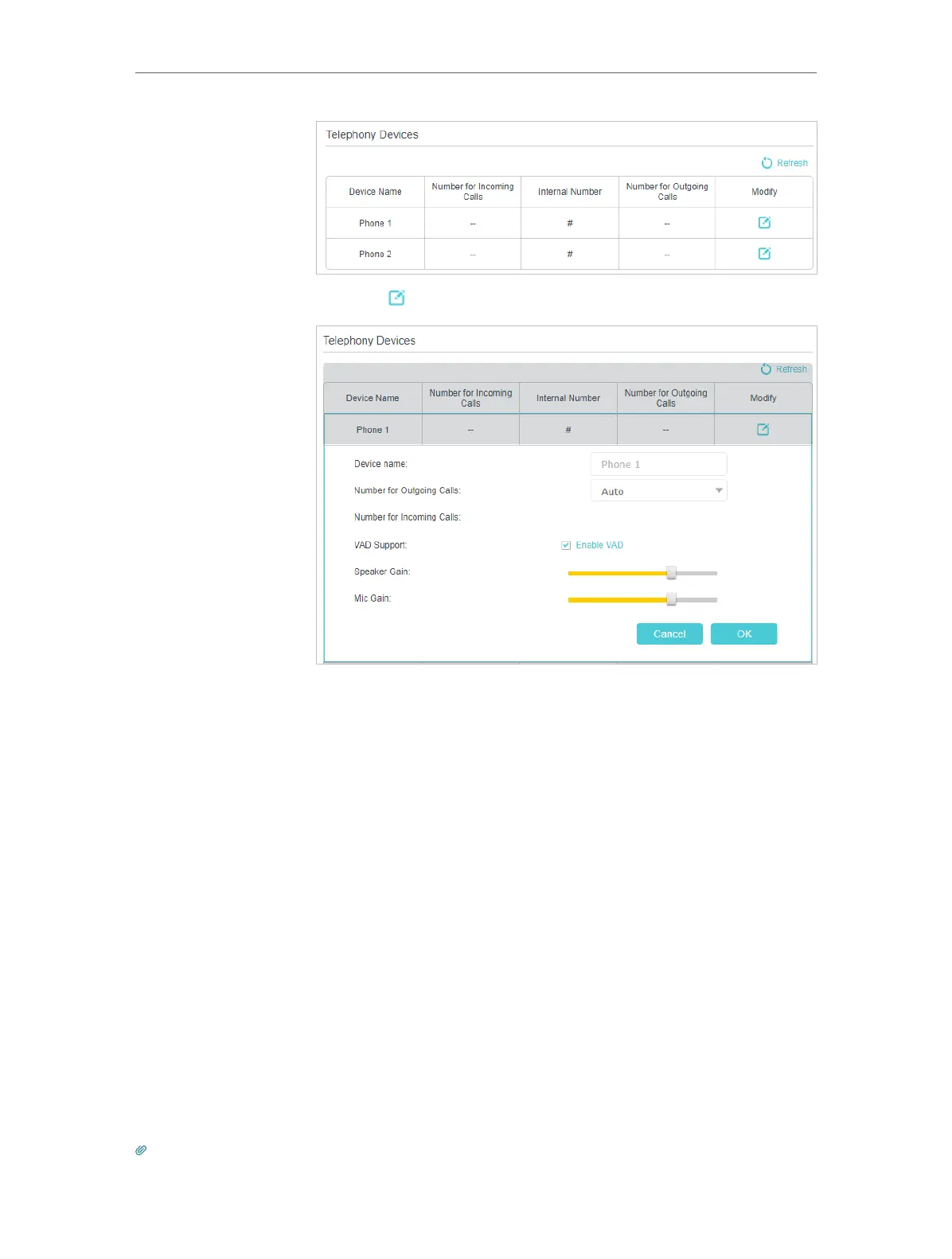Screen dimensions: 952x1259
Task: Click the Refresh icon in the upper Telephony Devices panel
Action: point(767,162)
